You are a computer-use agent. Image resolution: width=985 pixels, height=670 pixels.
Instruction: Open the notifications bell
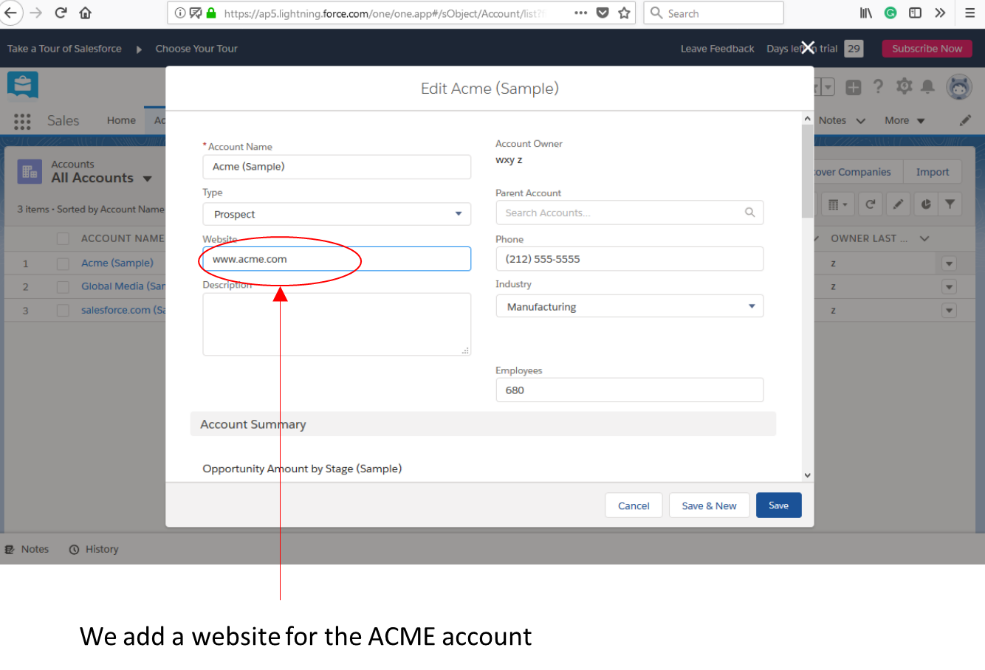[x=930, y=87]
